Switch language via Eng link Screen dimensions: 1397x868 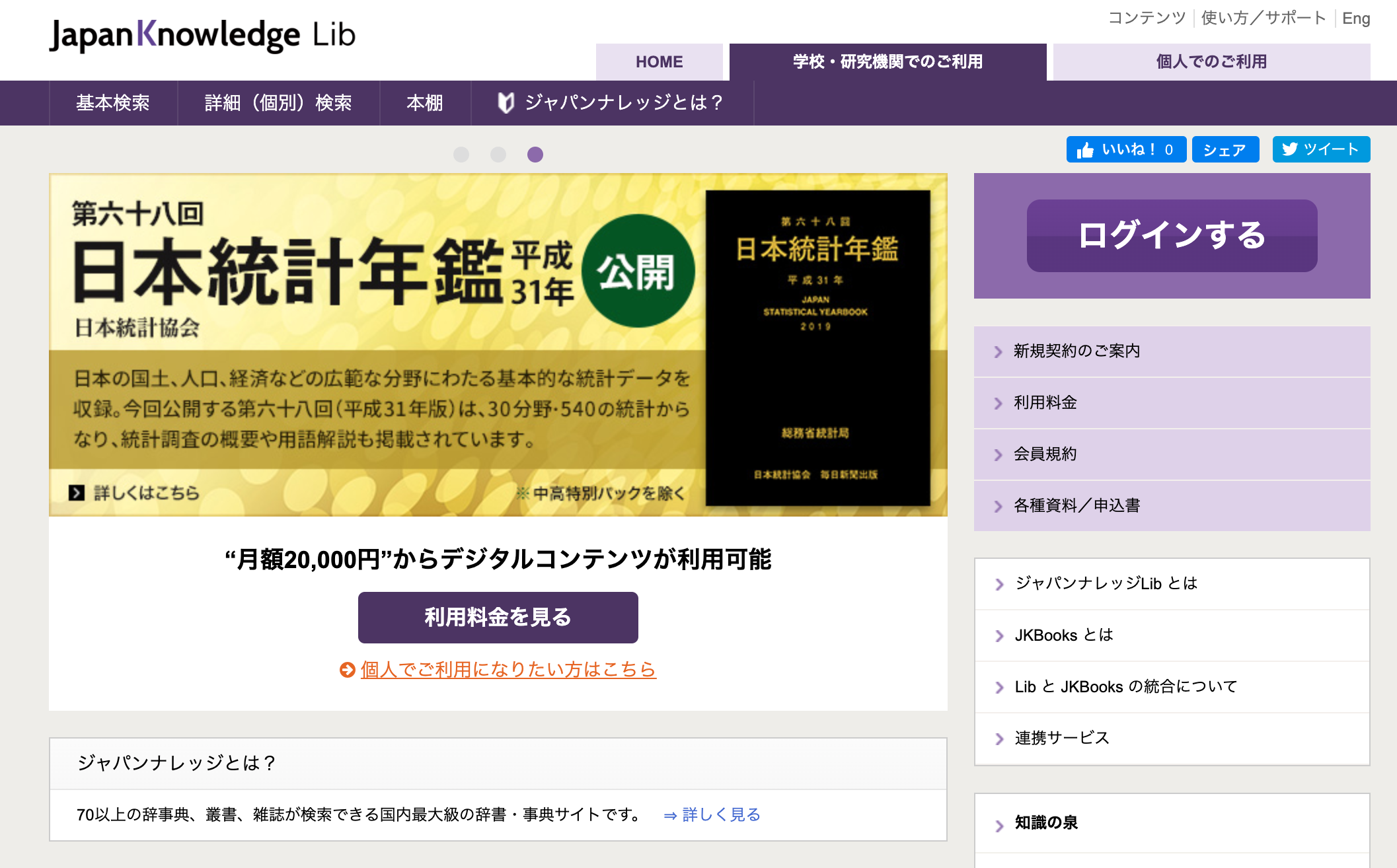coord(1356,18)
